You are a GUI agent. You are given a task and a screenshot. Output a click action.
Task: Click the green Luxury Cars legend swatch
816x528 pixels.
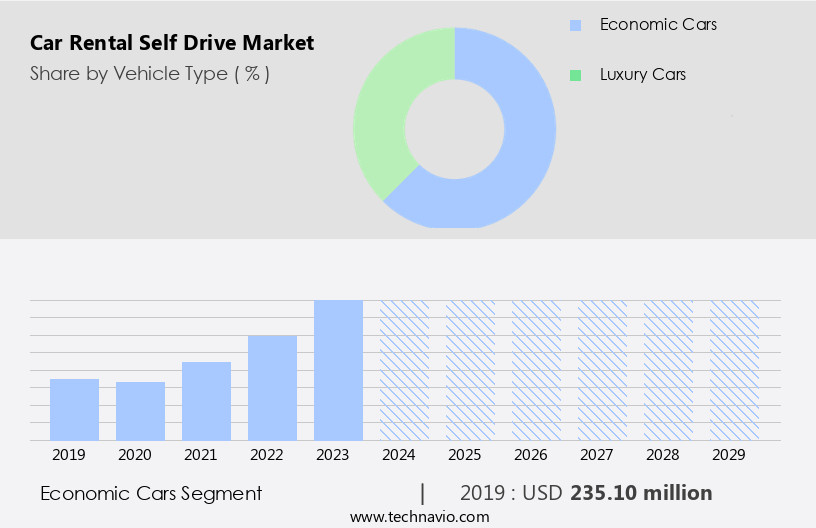[x=574, y=75]
